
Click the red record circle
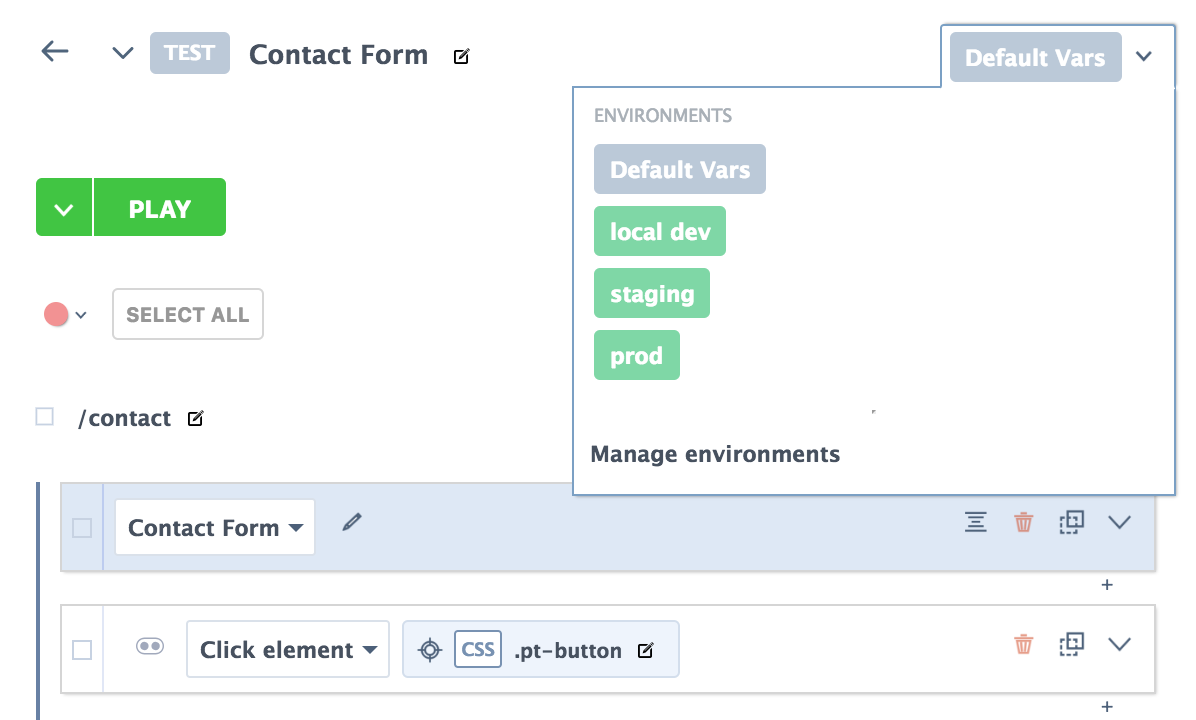56,314
